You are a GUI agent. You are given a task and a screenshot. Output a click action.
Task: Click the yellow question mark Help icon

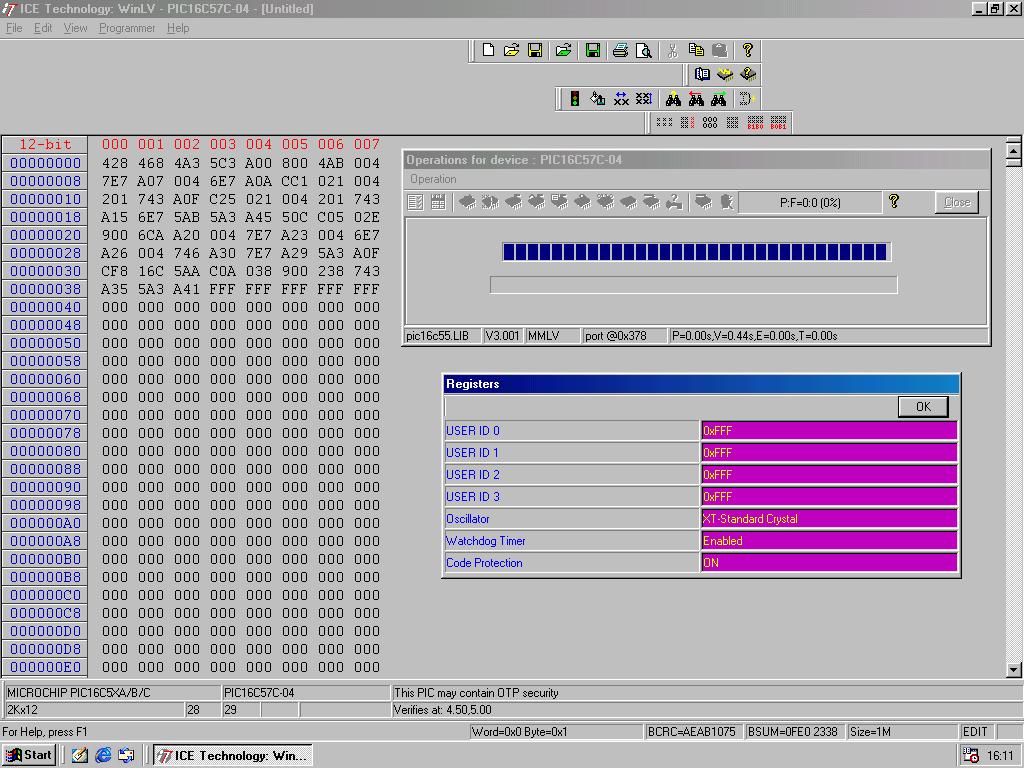(x=747, y=50)
